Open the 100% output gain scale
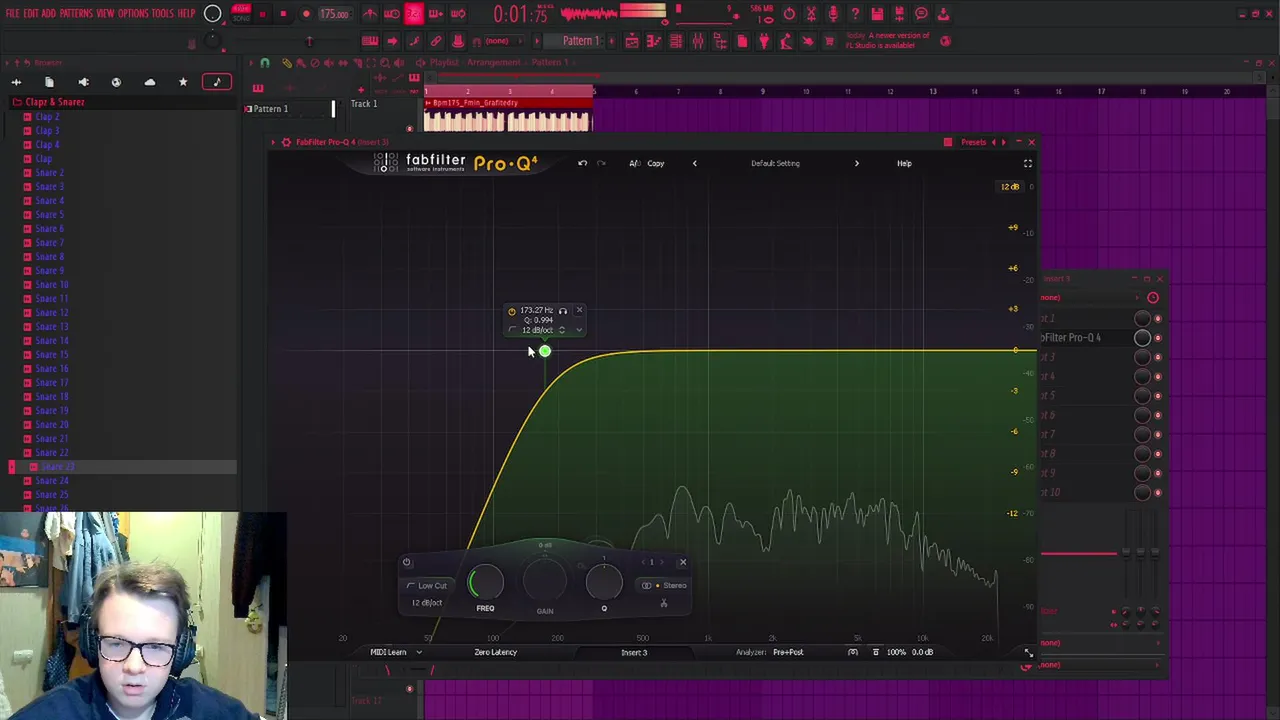The image size is (1280, 720). tap(896, 652)
